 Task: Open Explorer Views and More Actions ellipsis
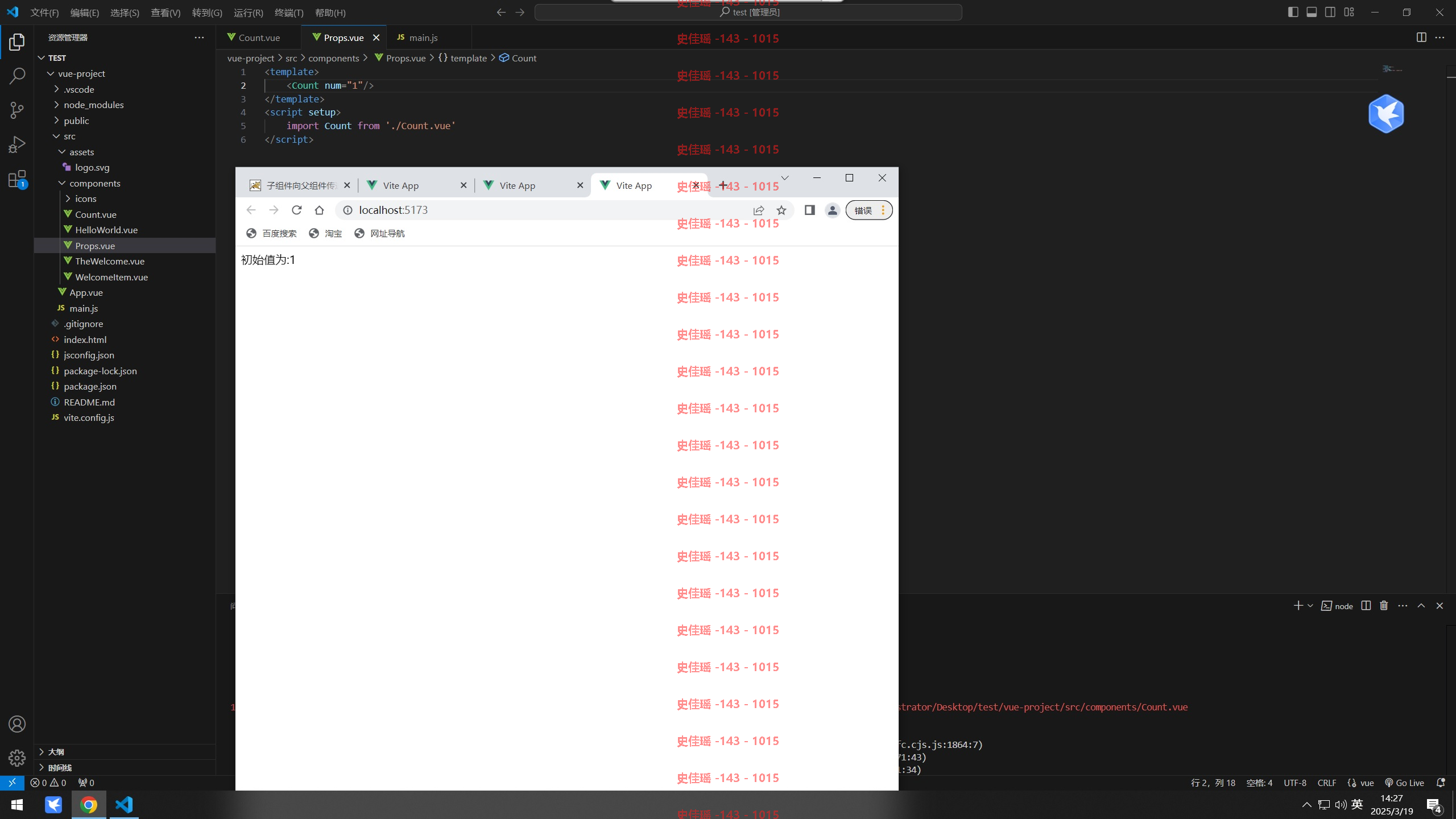[199, 38]
